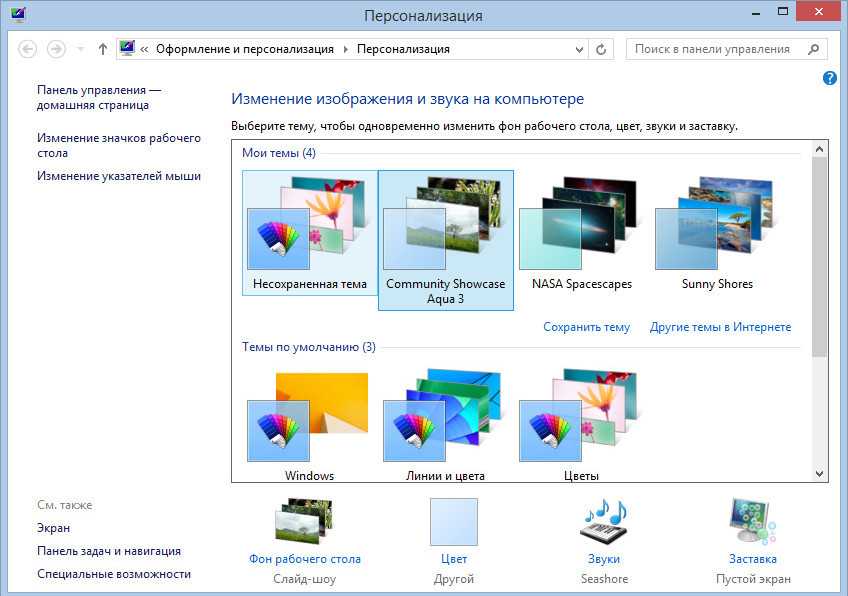Click the blue help question mark icon
The width and height of the screenshot is (848, 596).
coord(830,78)
